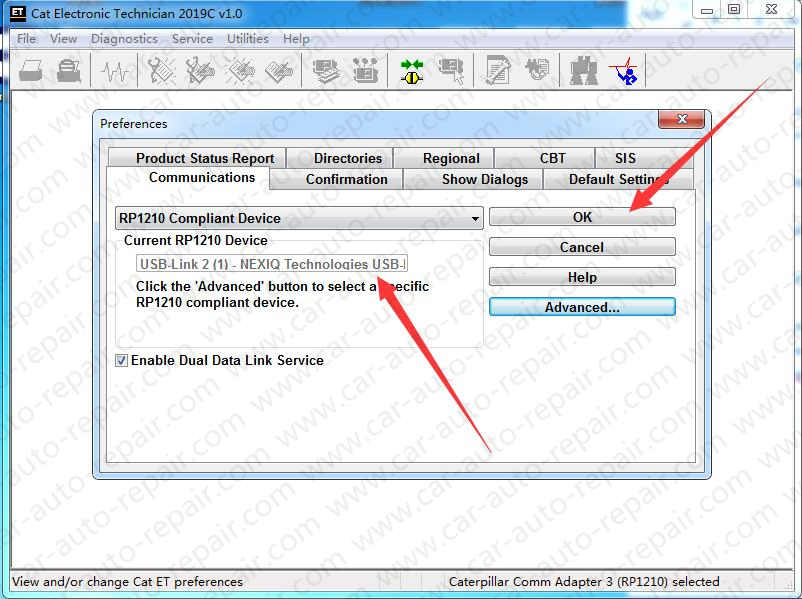The width and height of the screenshot is (802, 599).
Task: Click the ET application icon in title bar
Action: click(18, 13)
